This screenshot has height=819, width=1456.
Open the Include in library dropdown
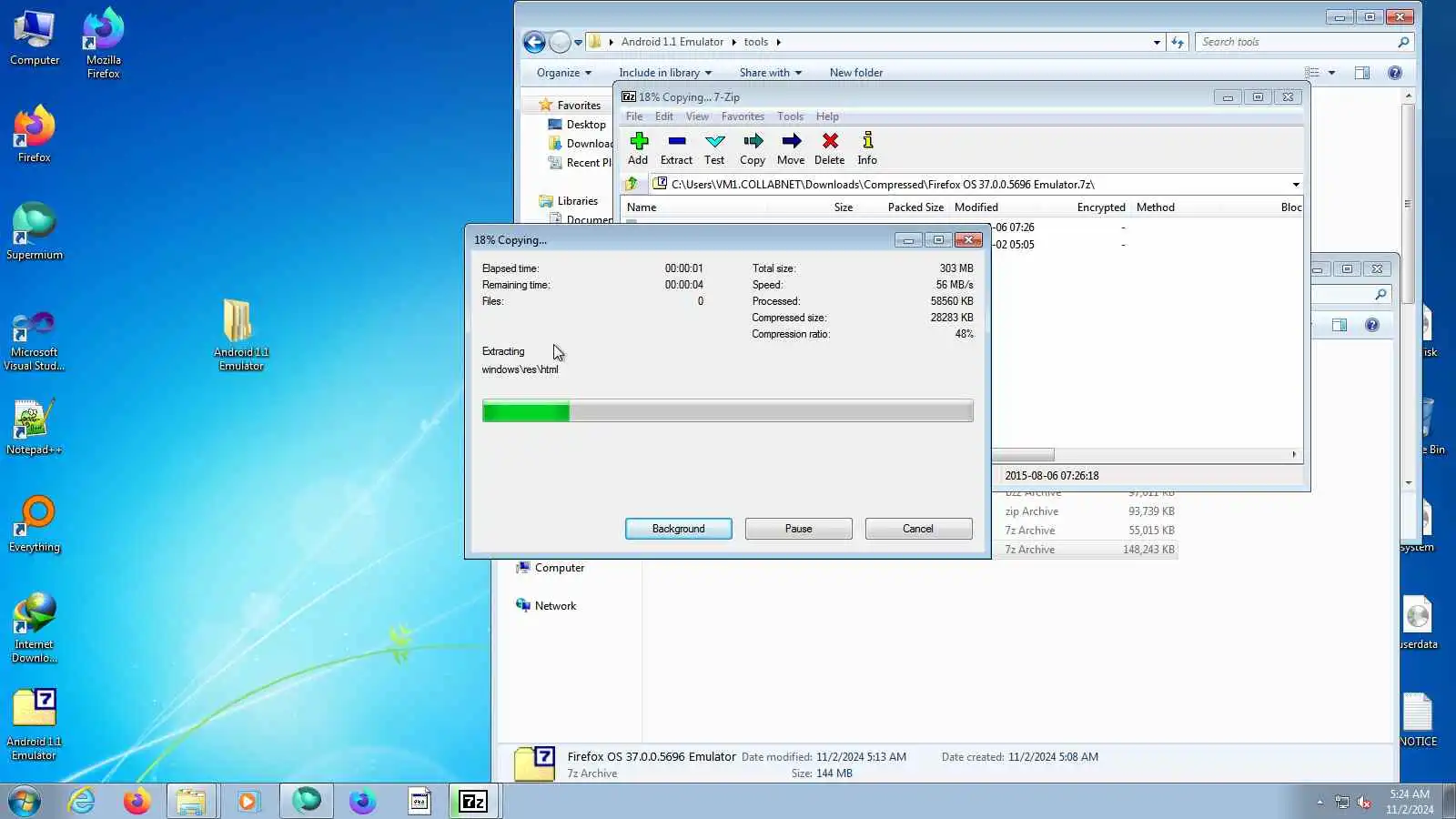665,73
